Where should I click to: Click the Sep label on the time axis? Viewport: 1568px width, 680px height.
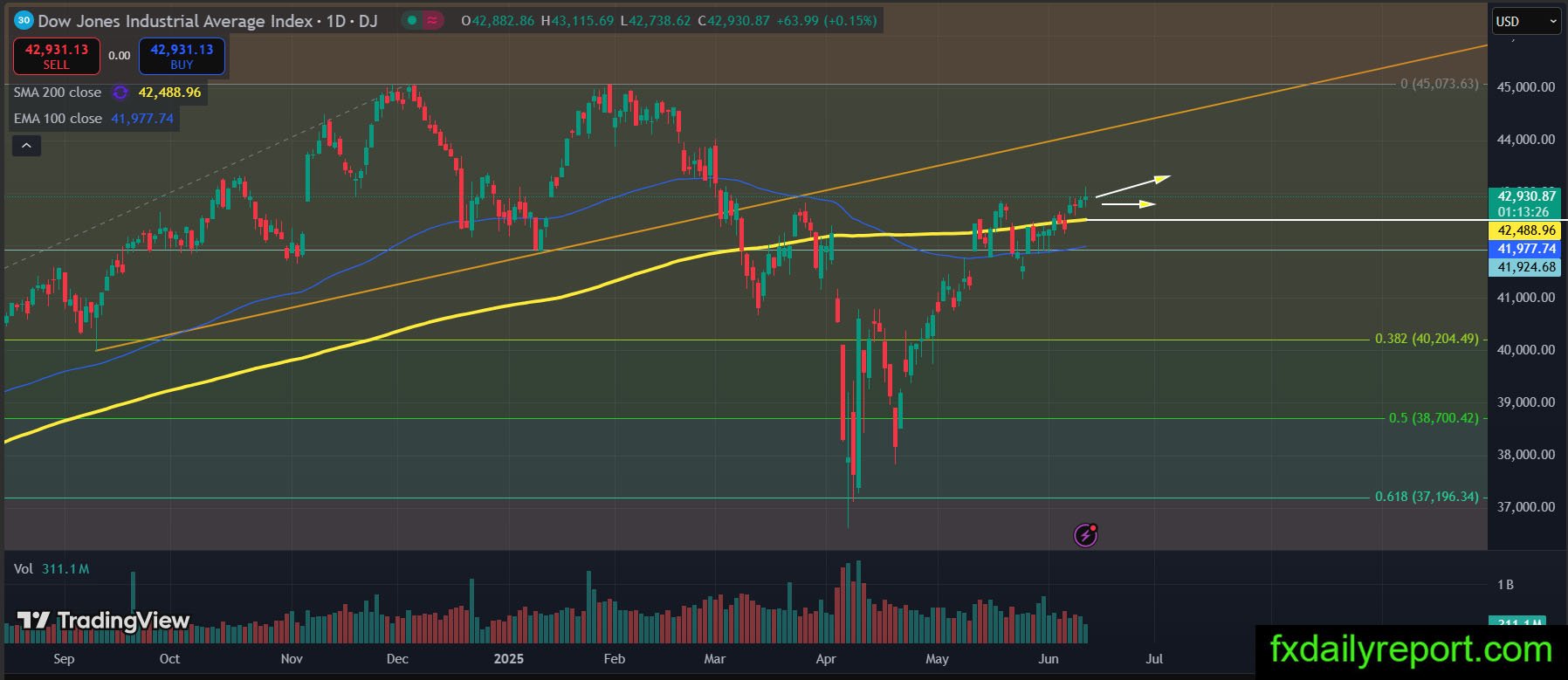pos(64,659)
